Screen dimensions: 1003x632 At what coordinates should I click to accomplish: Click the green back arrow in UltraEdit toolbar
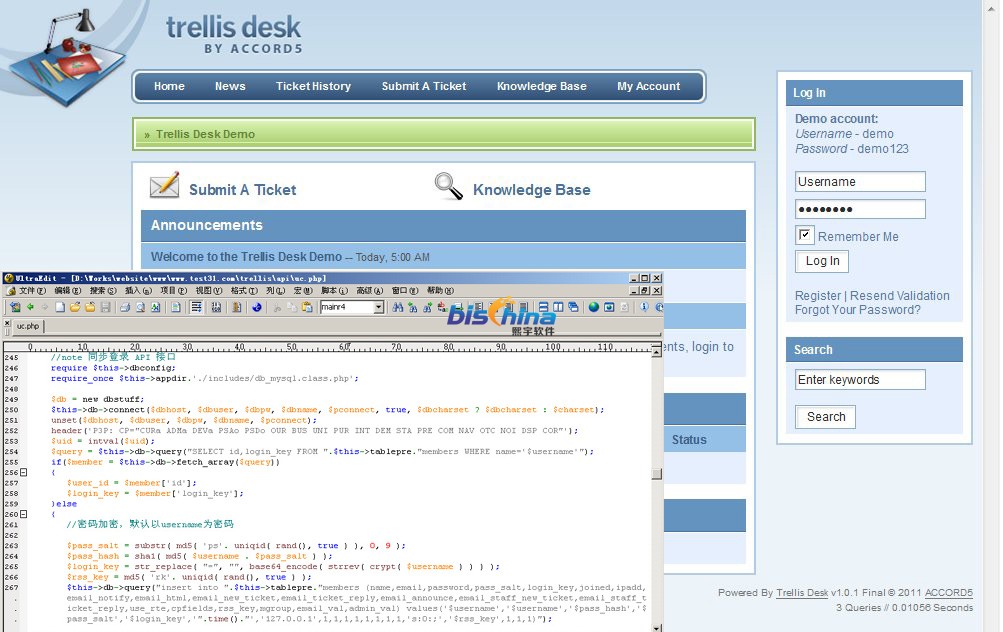(30, 307)
